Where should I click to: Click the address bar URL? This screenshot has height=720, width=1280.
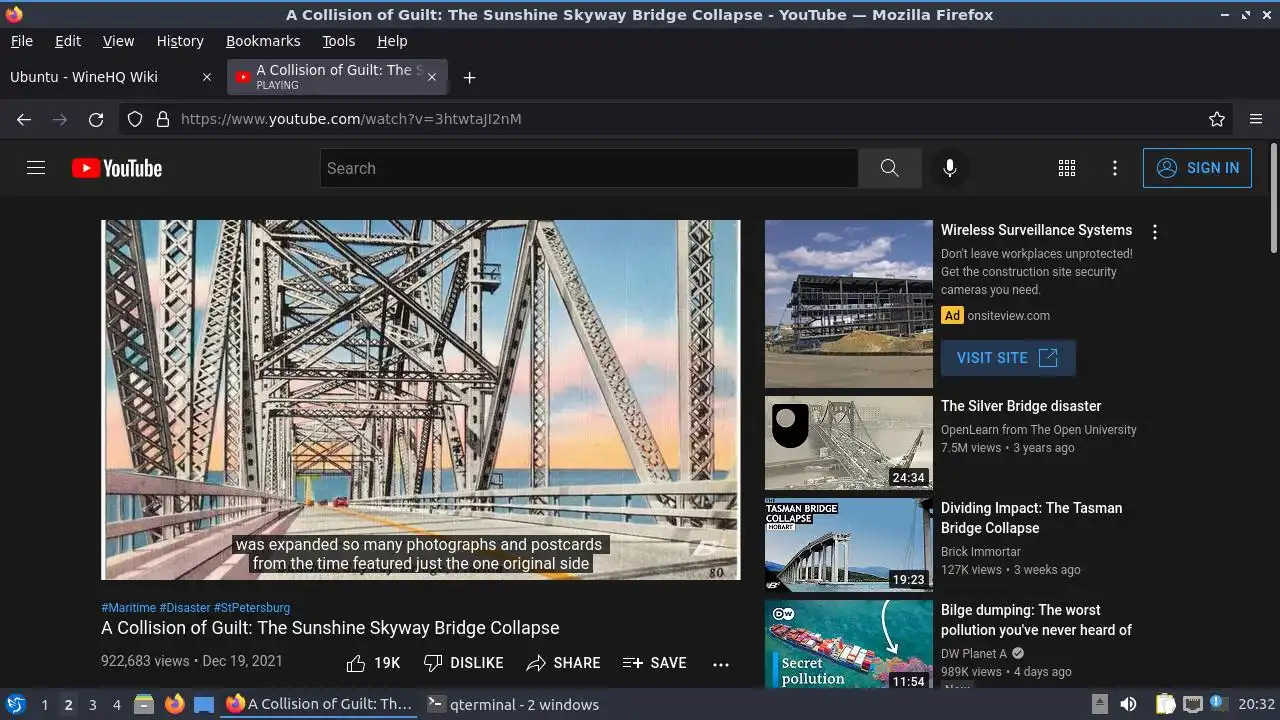[351, 119]
